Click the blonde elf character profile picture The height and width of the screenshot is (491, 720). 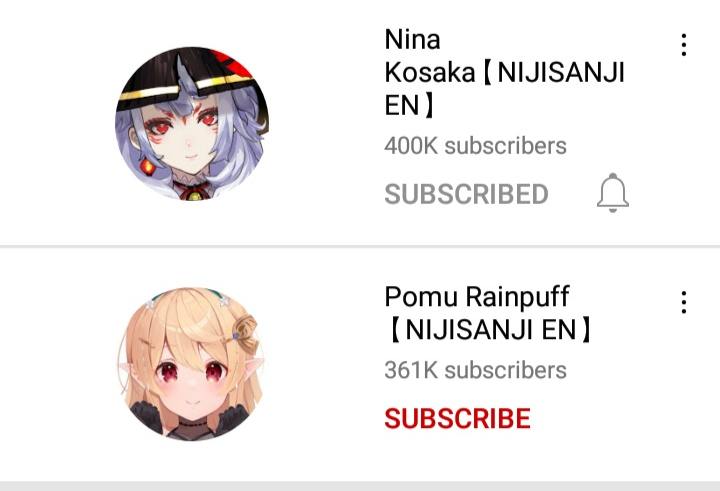click(x=192, y=364)
